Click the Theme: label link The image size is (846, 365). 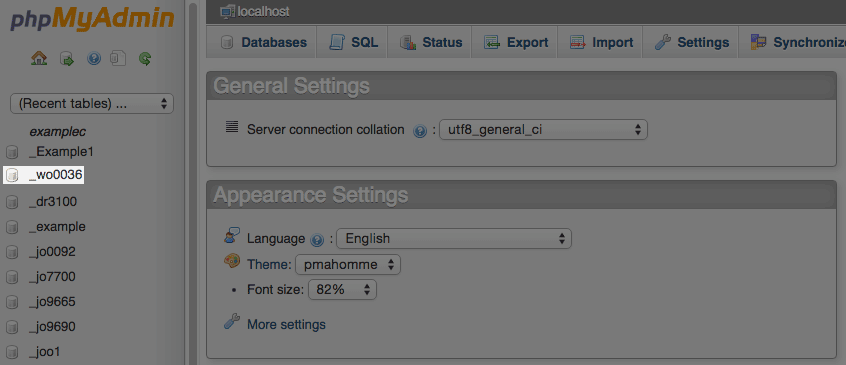(x=269, y=265)
